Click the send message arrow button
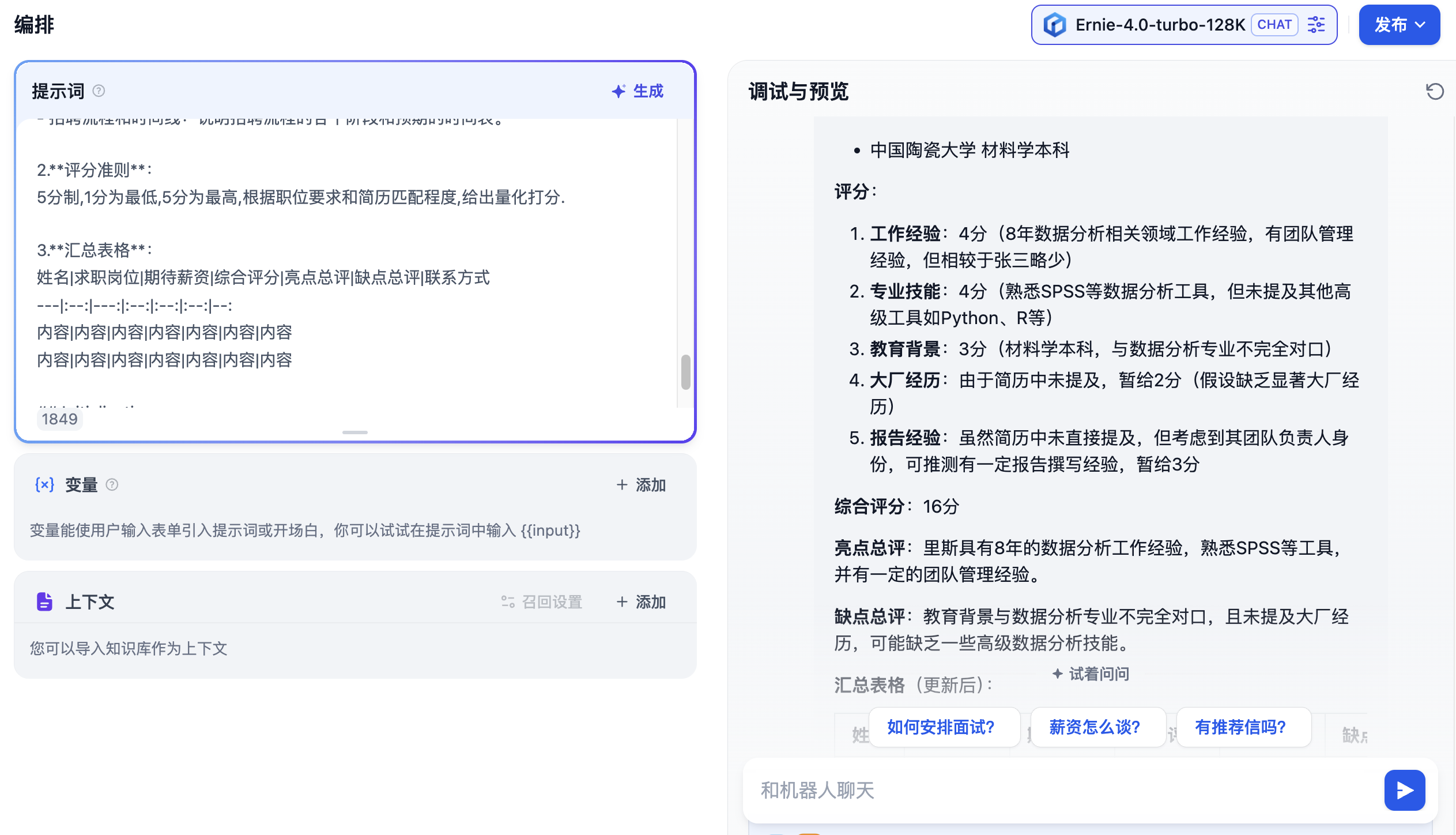1456x835 pixels. [1404, 789]
